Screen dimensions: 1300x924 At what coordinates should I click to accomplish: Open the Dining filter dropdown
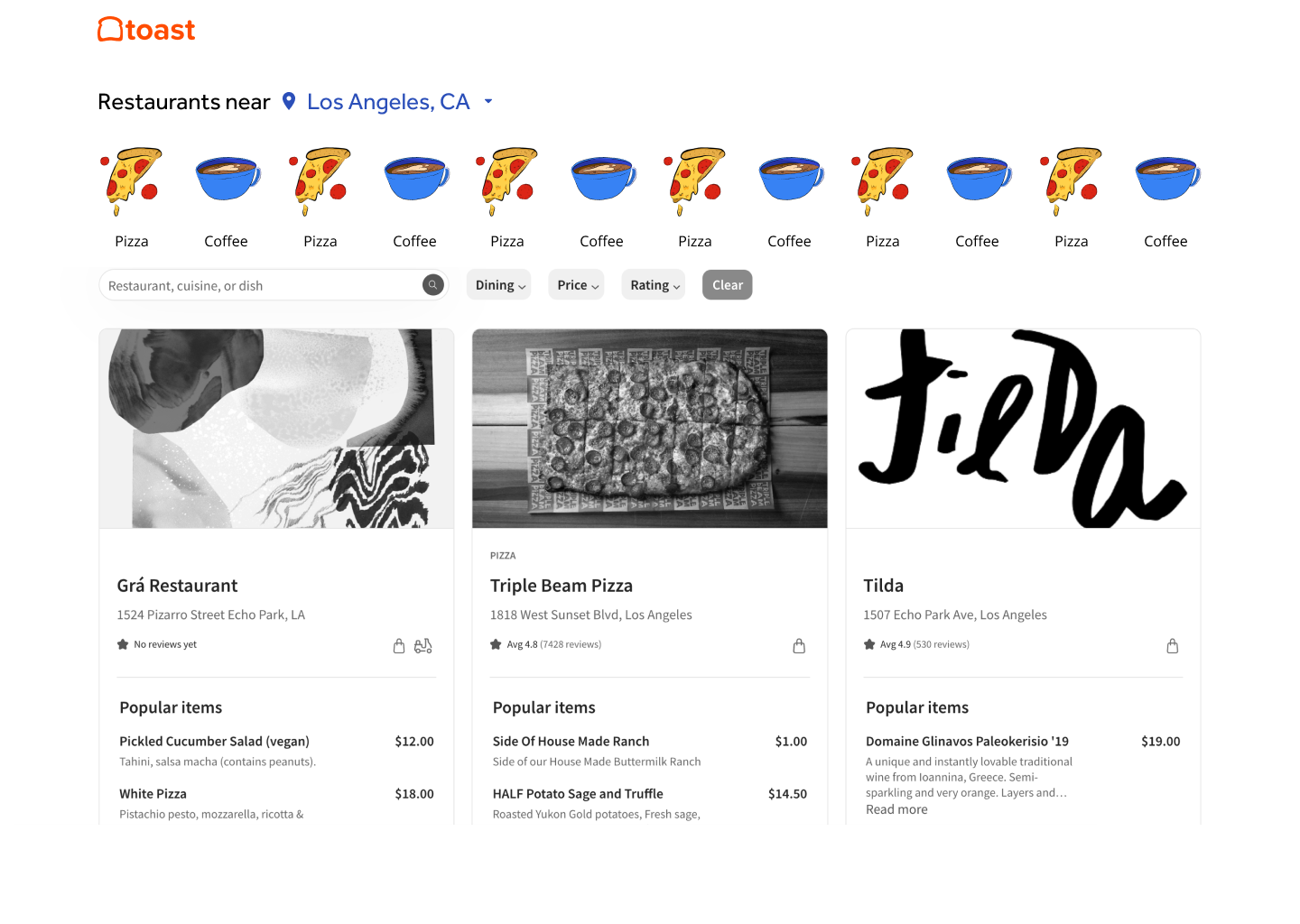(x=498, y=285)
